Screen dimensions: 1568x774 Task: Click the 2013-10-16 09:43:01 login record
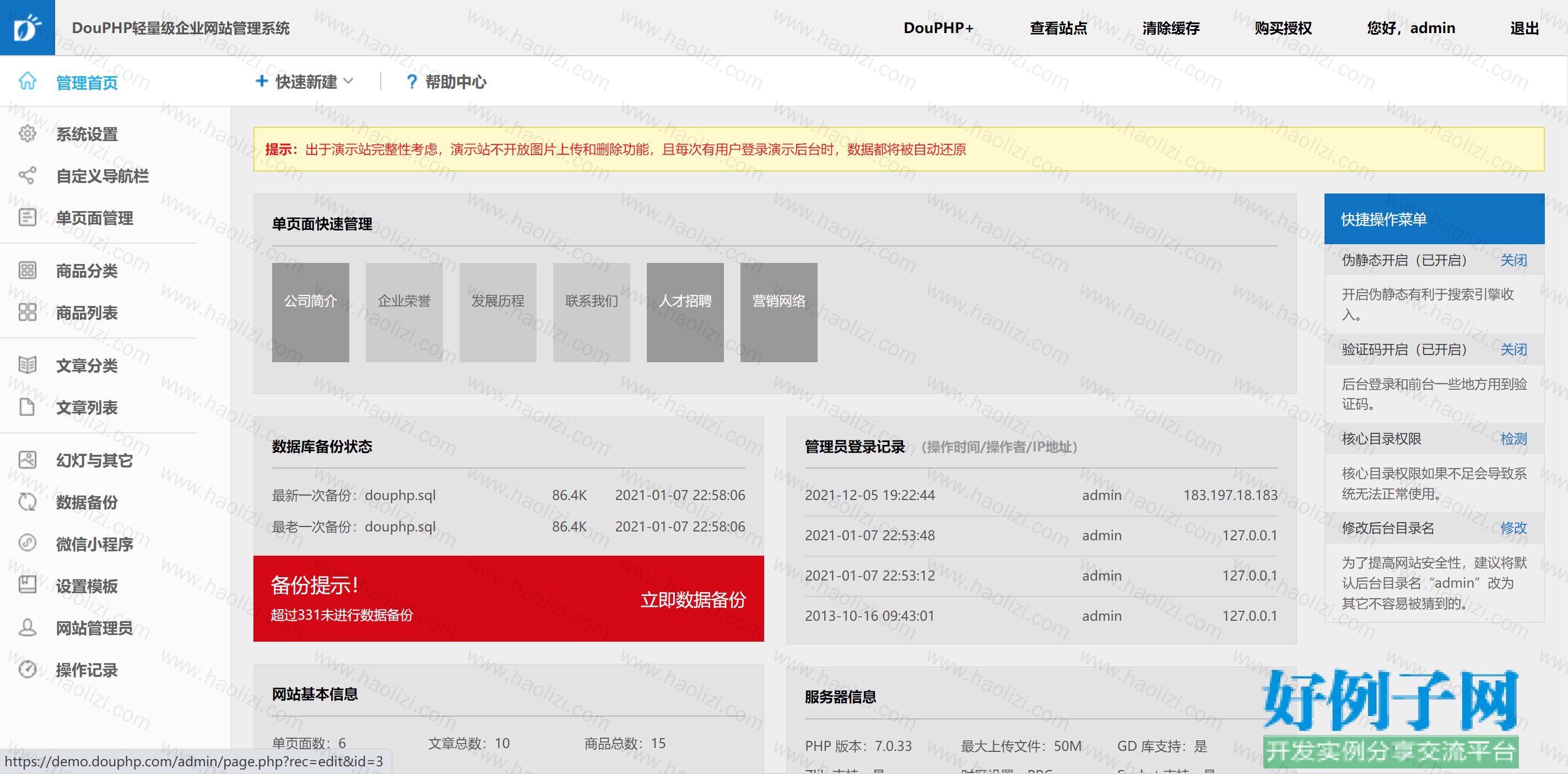[x=1041, y=616]
